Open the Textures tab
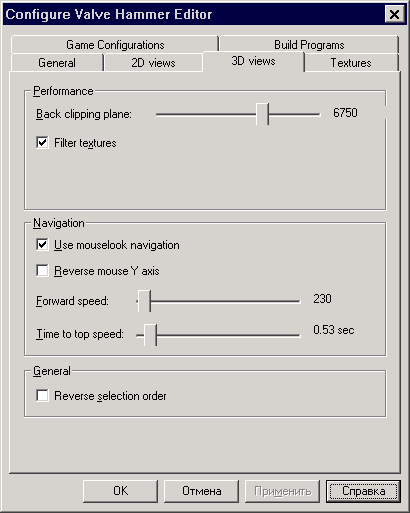 point(351,63)
